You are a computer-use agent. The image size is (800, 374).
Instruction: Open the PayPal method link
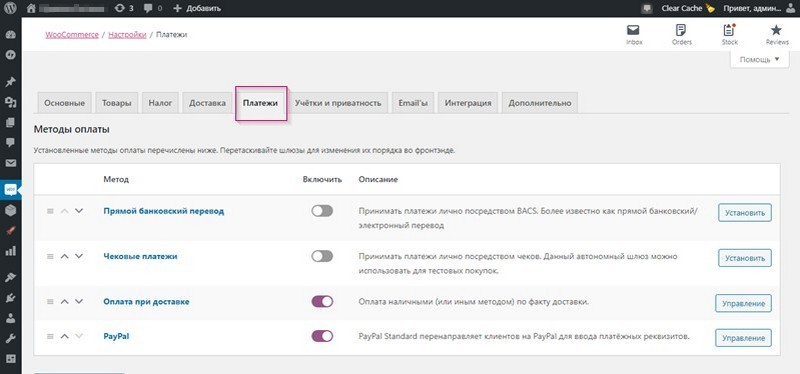coord(116,336)
